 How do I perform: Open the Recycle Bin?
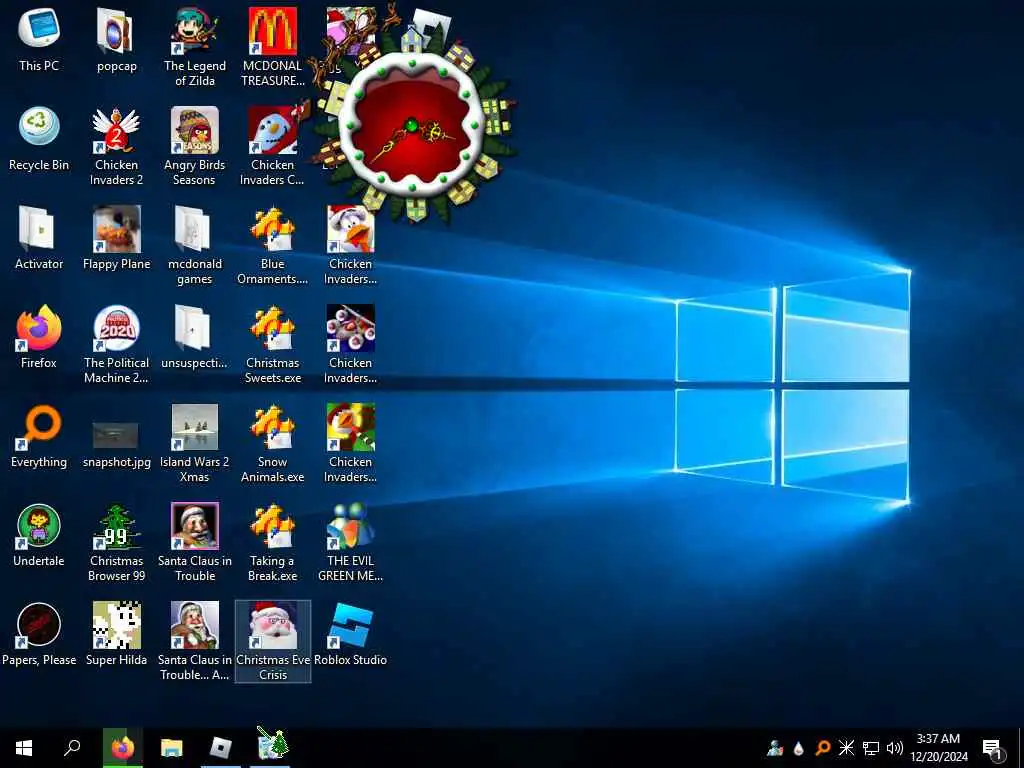click(39, 140)
